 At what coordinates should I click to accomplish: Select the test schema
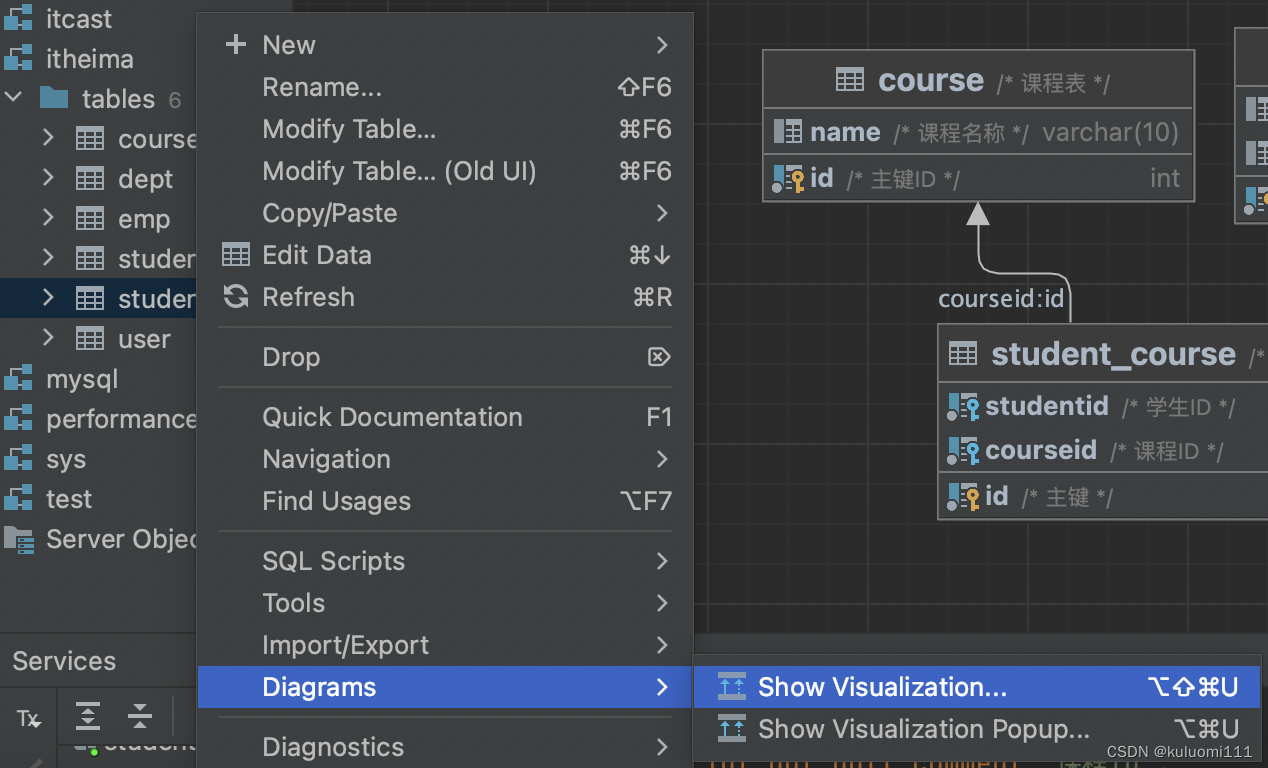point(69,499)
